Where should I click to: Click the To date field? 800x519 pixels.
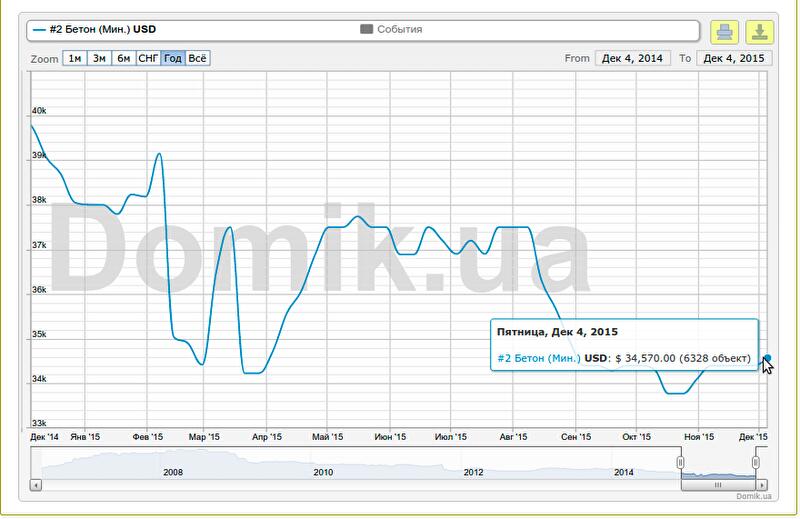(735, 58)
